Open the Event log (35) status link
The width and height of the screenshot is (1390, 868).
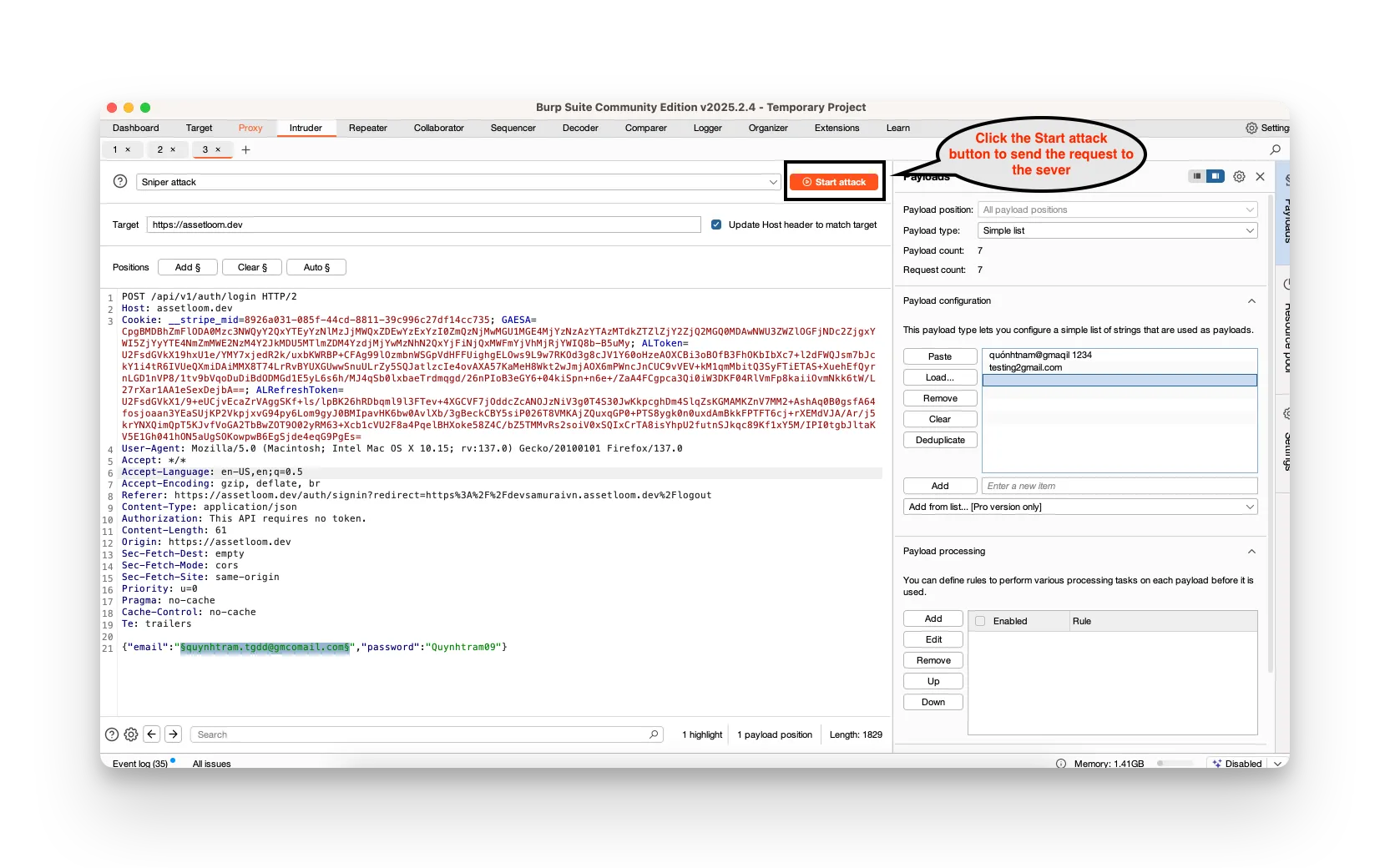tap(140, 764)
